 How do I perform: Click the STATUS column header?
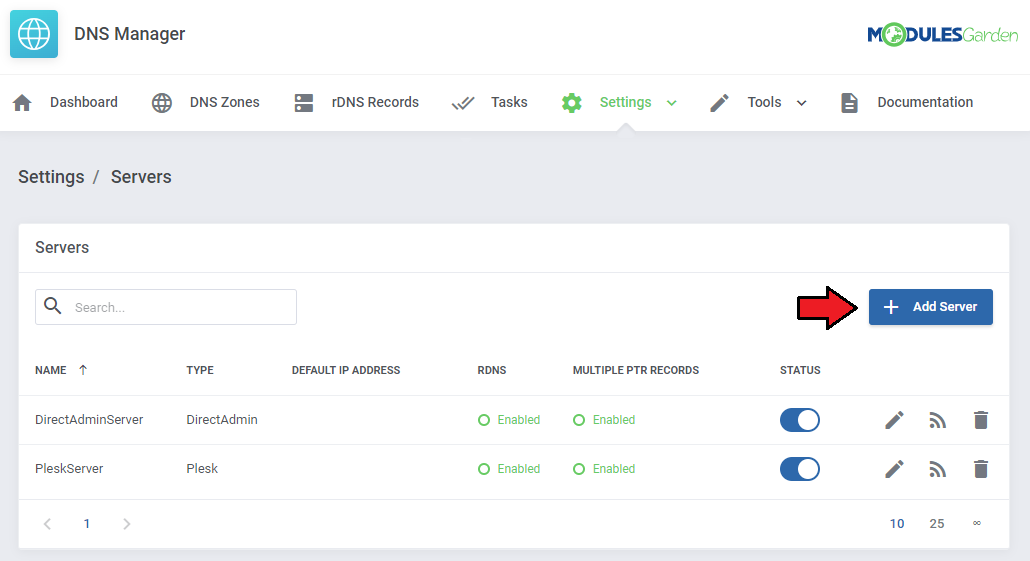pyautogui.click(x=800, y=370)
